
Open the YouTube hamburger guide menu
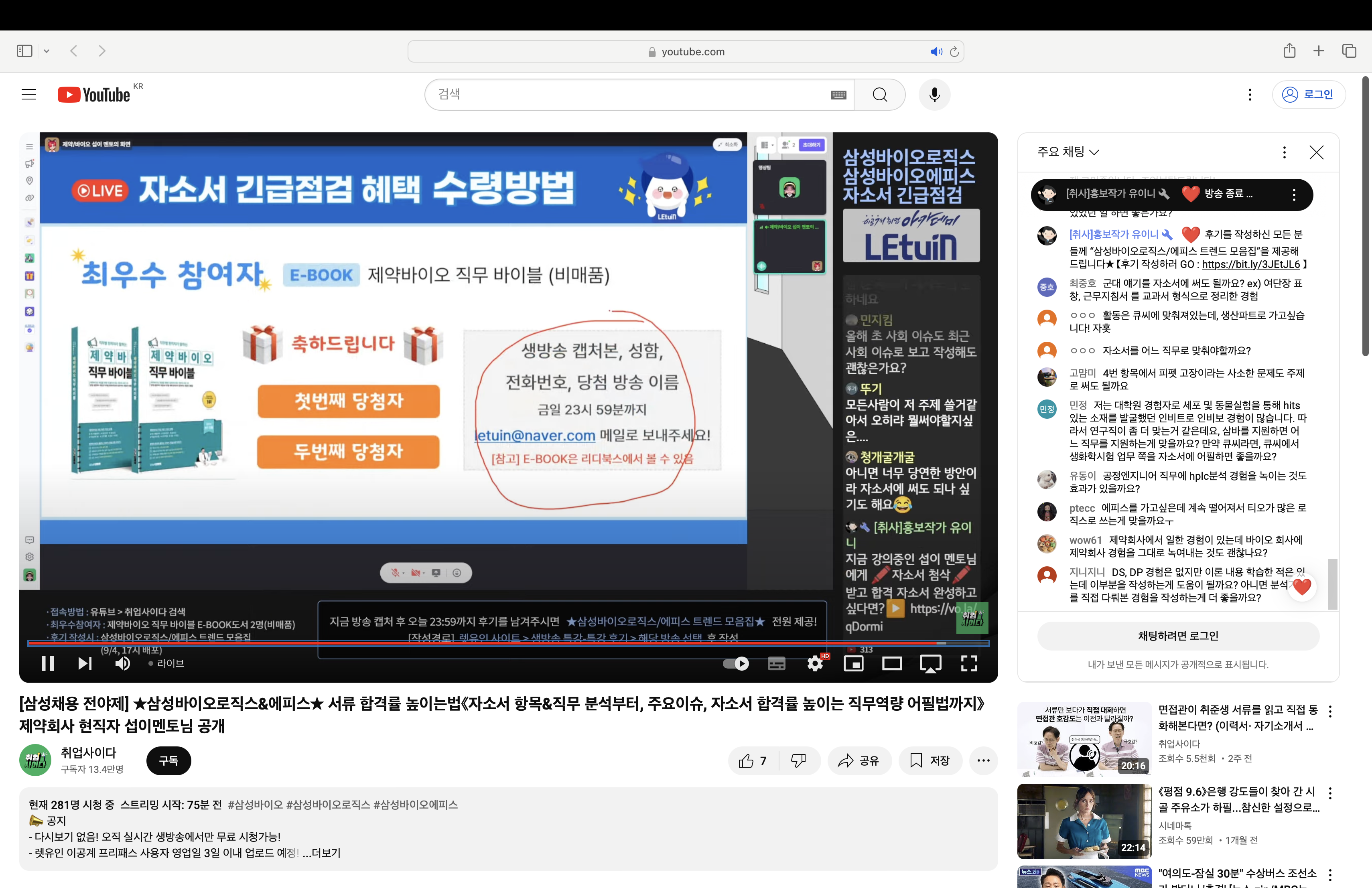click(29, 95)
